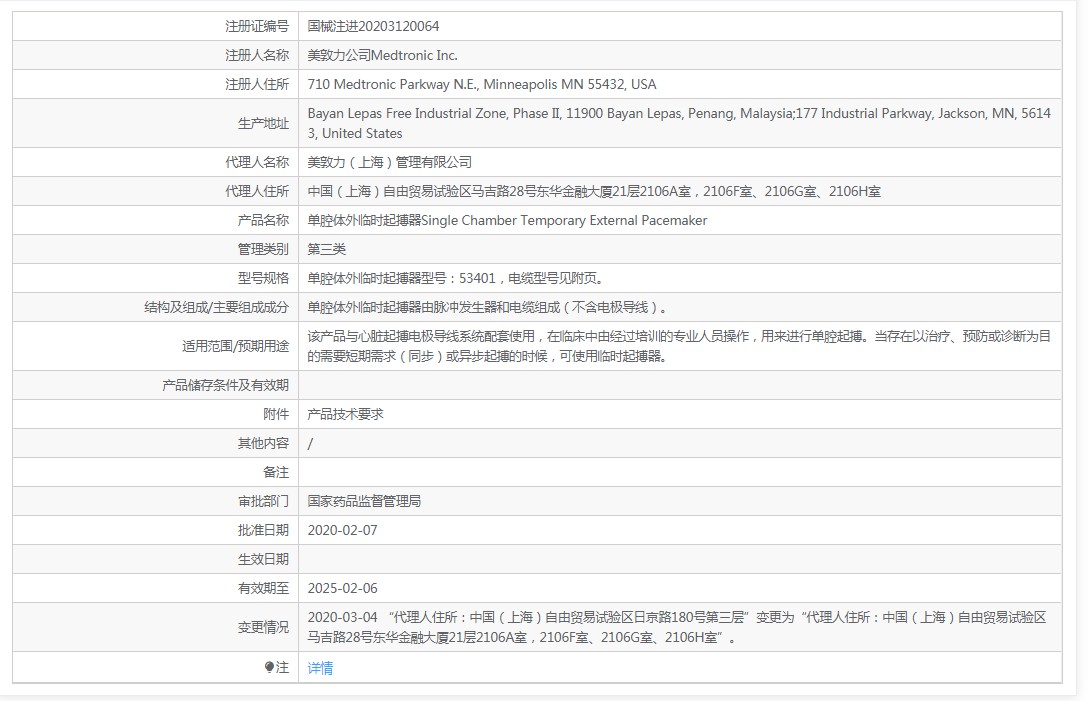Select the value 美敦力（上海）管理有限公司
Image resolution: width=1090 pixels, height=701 pixels.
[389, 162]
